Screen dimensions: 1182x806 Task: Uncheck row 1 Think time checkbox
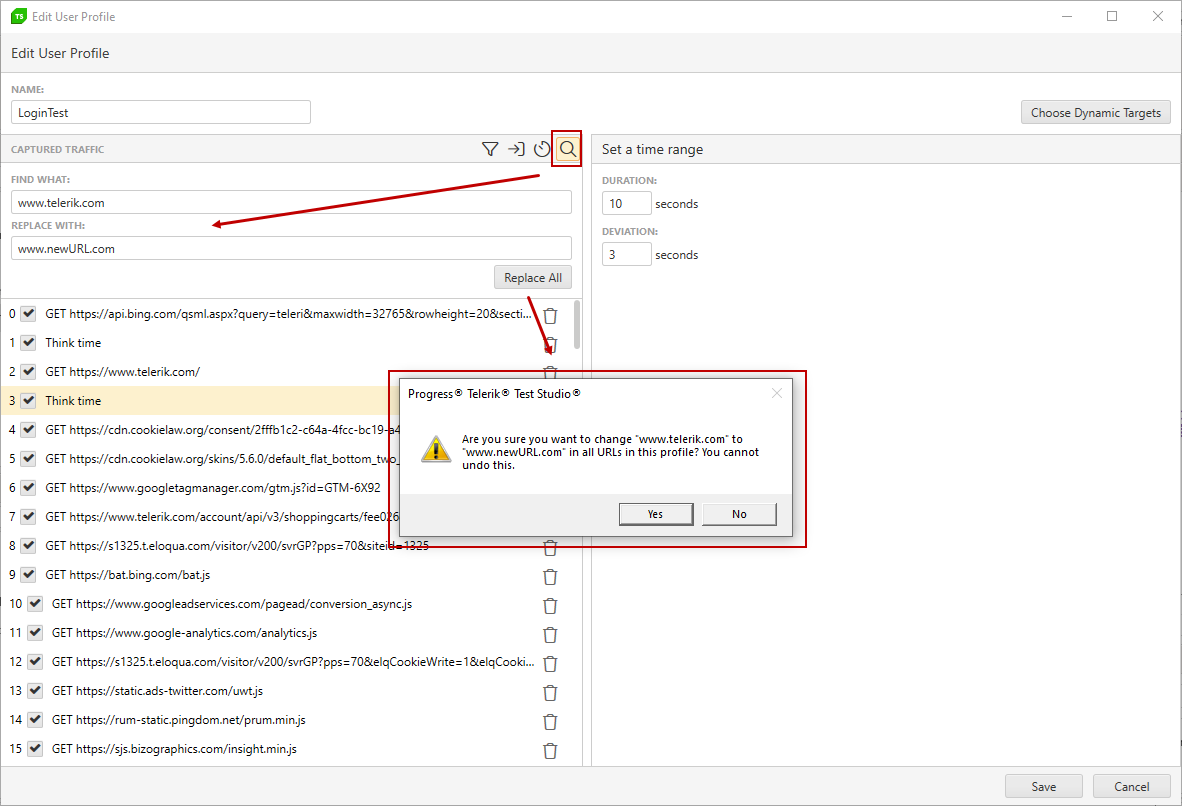28,342
